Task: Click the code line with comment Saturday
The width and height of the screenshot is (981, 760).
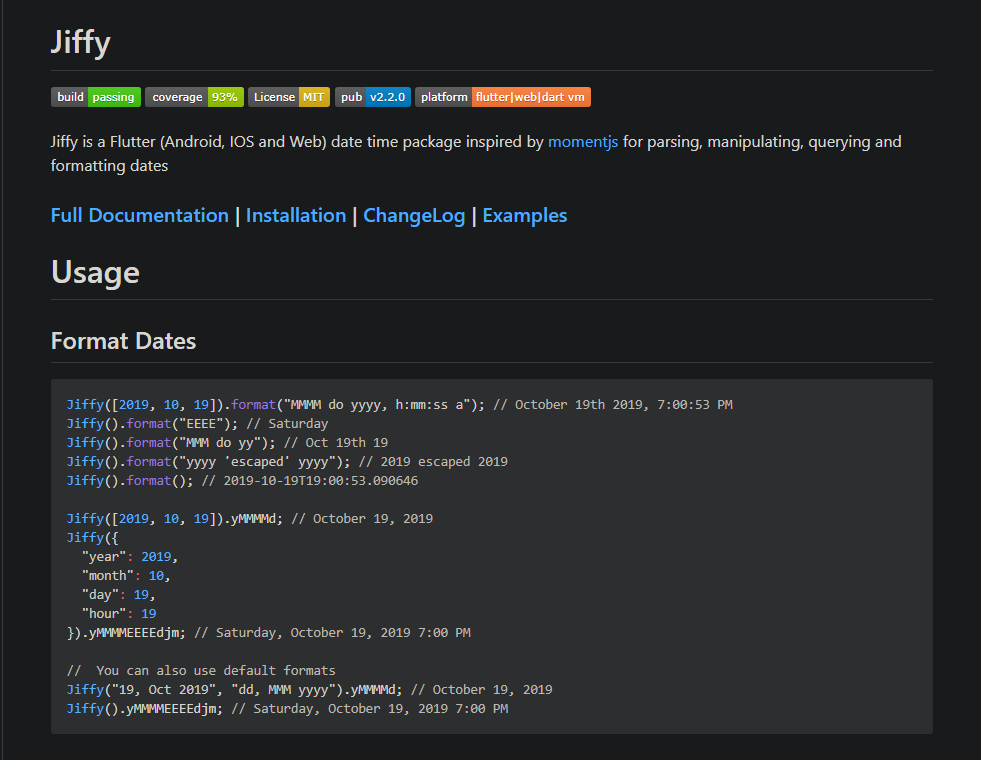Action: [x=197, y=424]
